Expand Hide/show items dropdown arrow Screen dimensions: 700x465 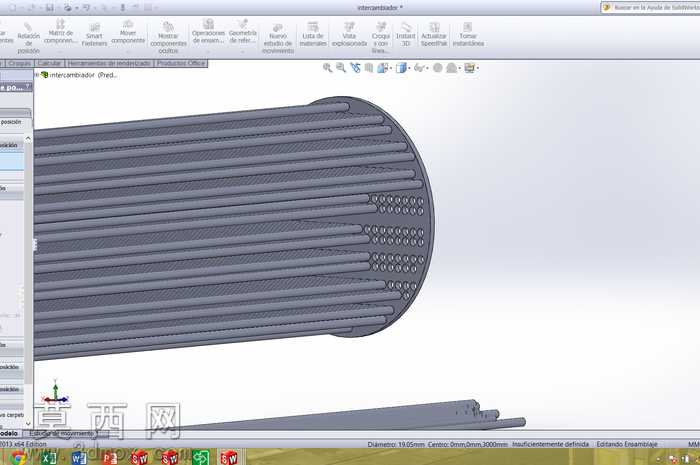pyautogui.click(x=427, y=68)
